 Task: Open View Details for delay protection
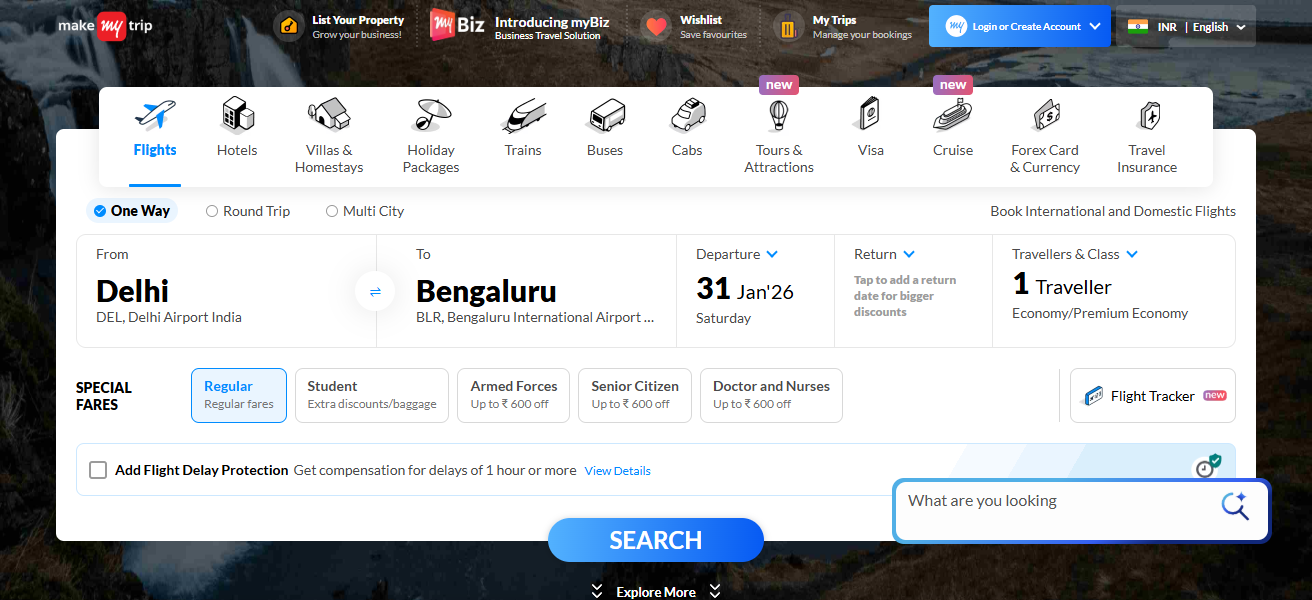click(x=617, y=470)
